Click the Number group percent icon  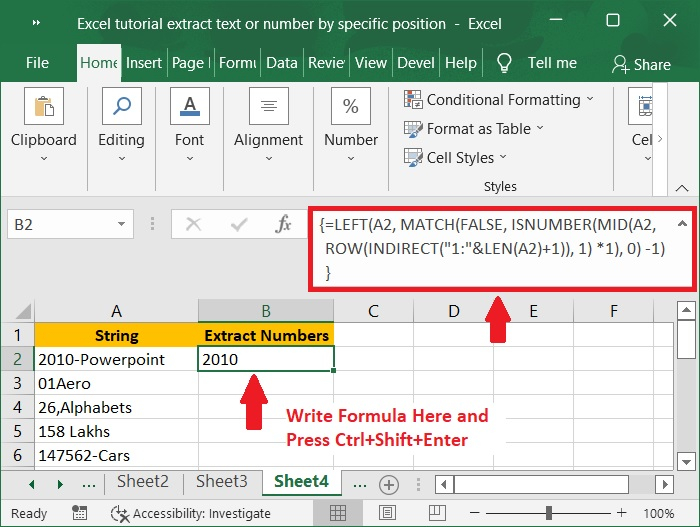point(351,106)
